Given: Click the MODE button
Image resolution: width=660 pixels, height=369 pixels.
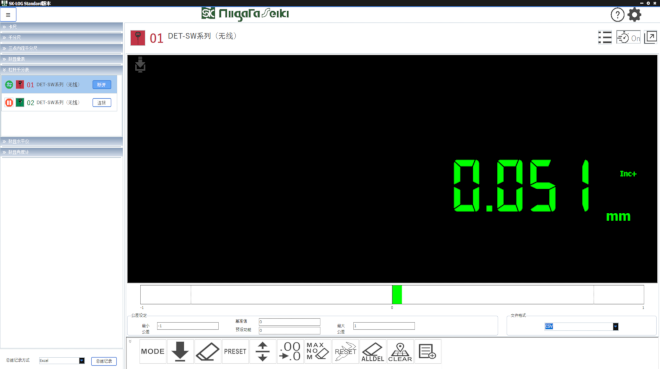Looking at the screenshot, I should click(x=152, y=351).
